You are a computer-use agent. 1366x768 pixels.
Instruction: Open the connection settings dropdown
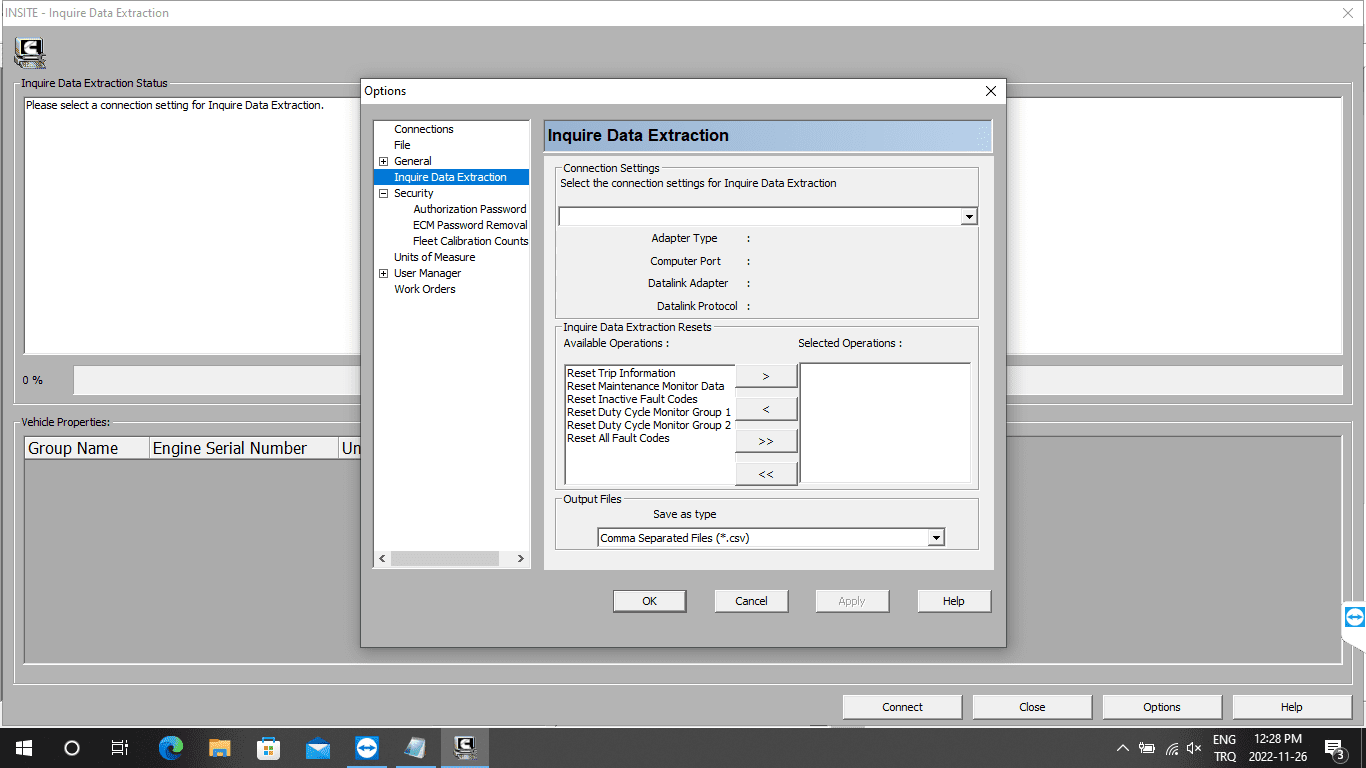tap(968, 217)
